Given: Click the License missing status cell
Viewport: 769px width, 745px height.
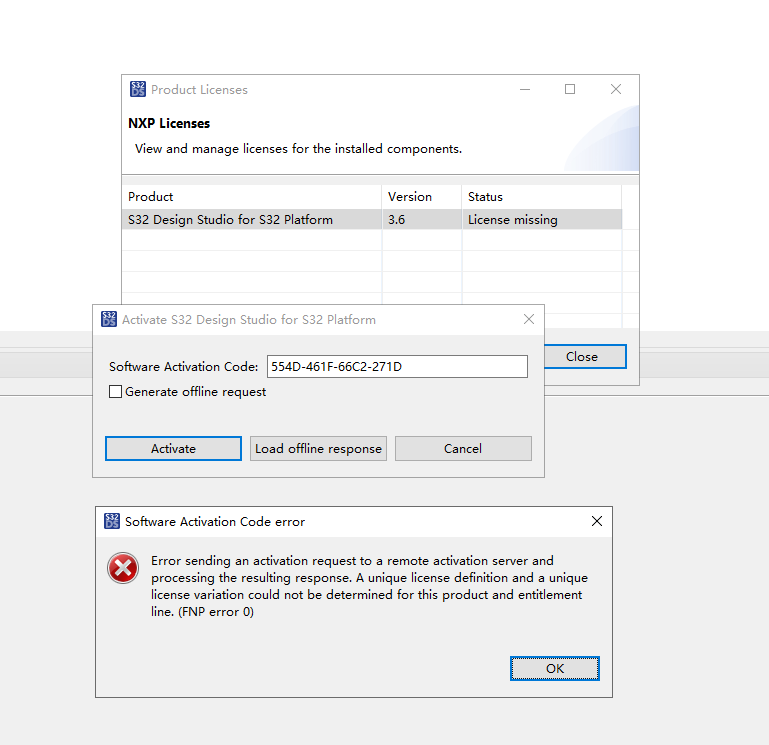Looking at the screenshot, I should (x=542, y=219).
